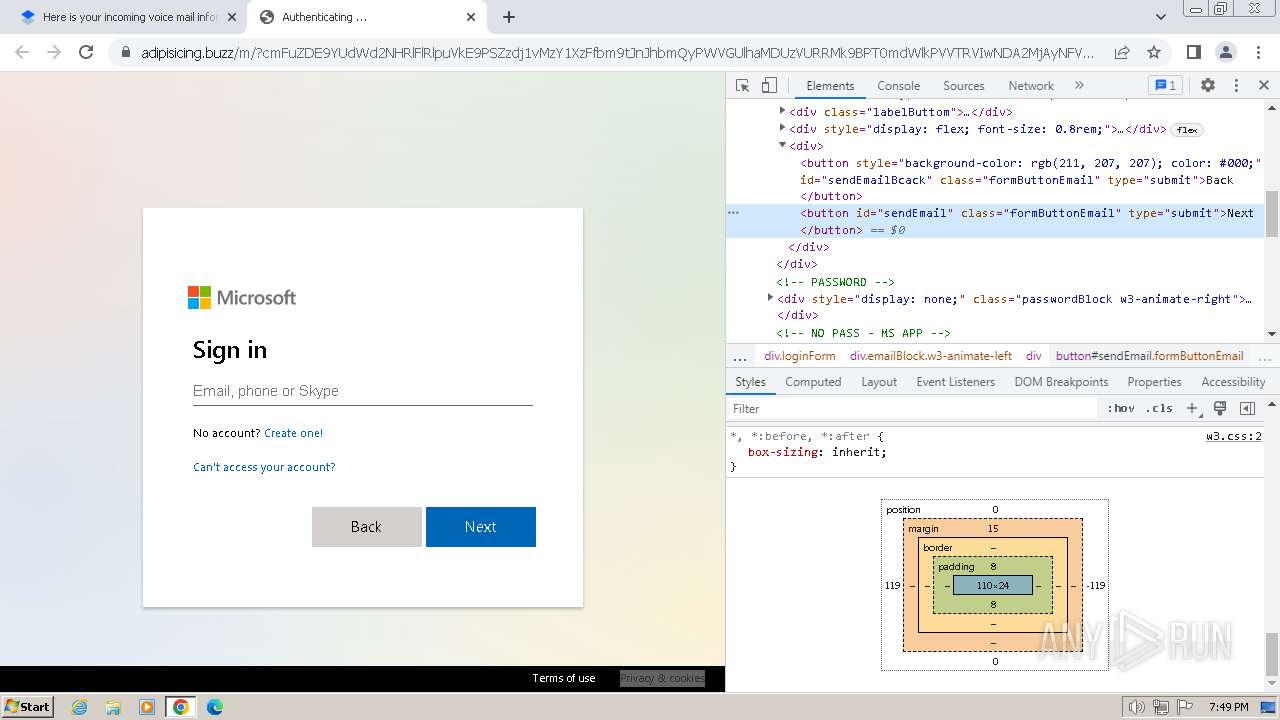Show more DevTools tabs via chevron
This screenshot has height=720, width=1280.
pos(1079,86)
